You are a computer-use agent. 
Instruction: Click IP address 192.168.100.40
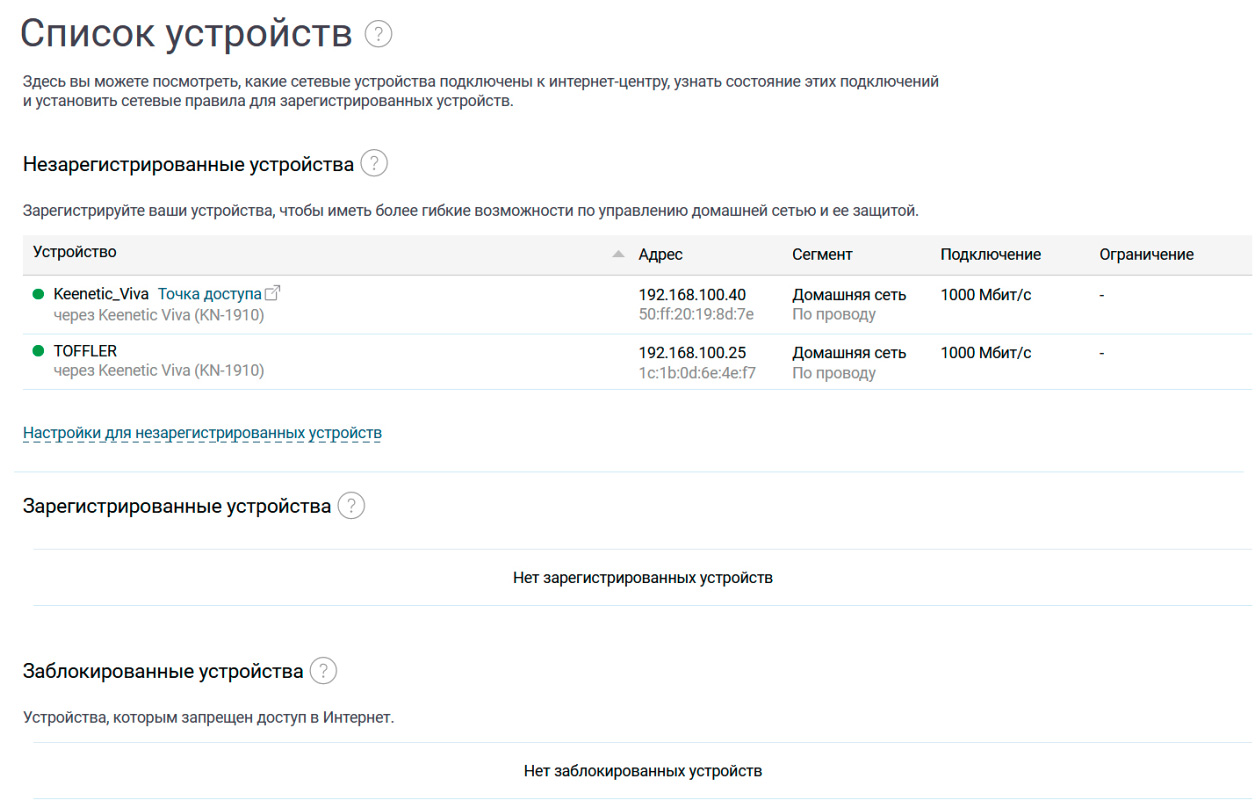click(x=692, y=295)
